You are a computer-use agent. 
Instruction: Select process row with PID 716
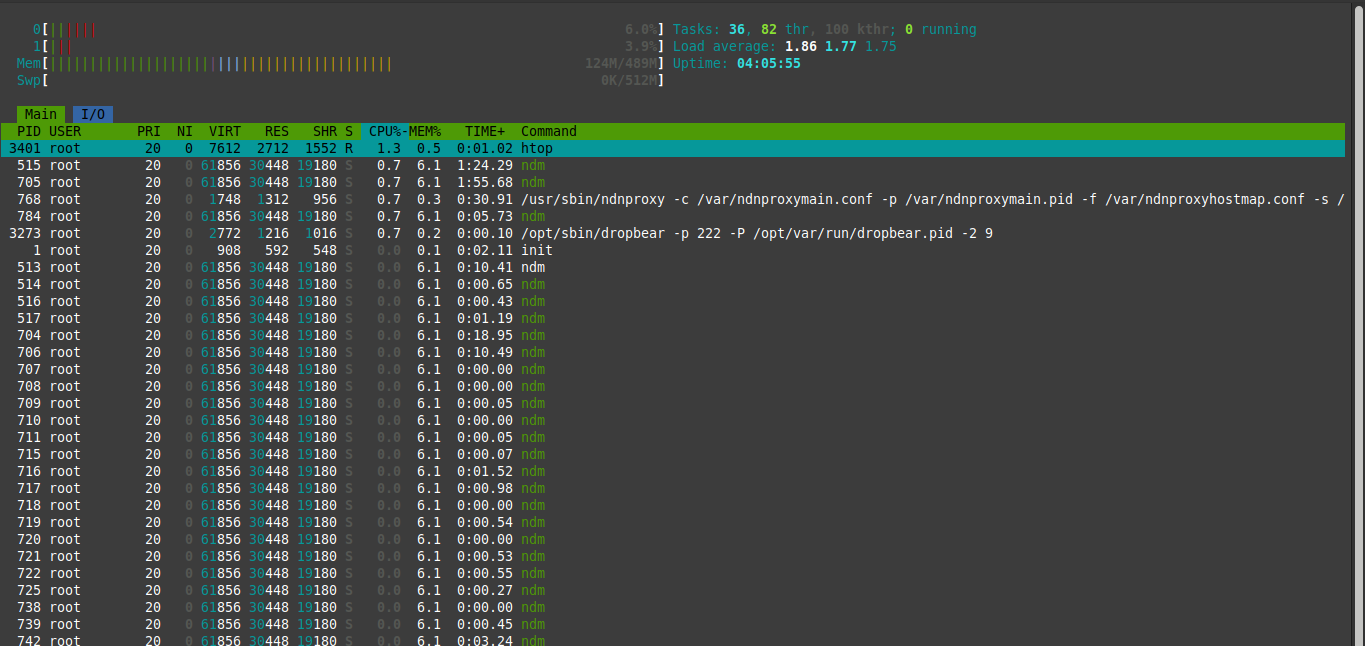pyautogui.click(x=673, y=471)
